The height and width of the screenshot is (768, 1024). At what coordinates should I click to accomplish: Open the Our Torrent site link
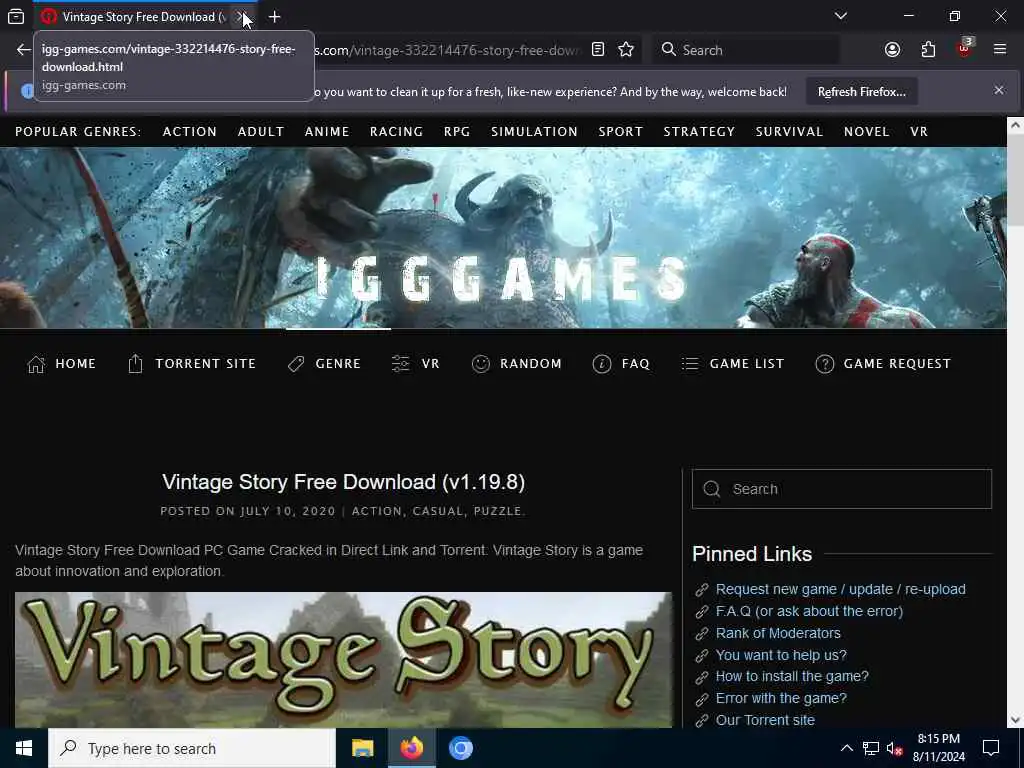765,720
